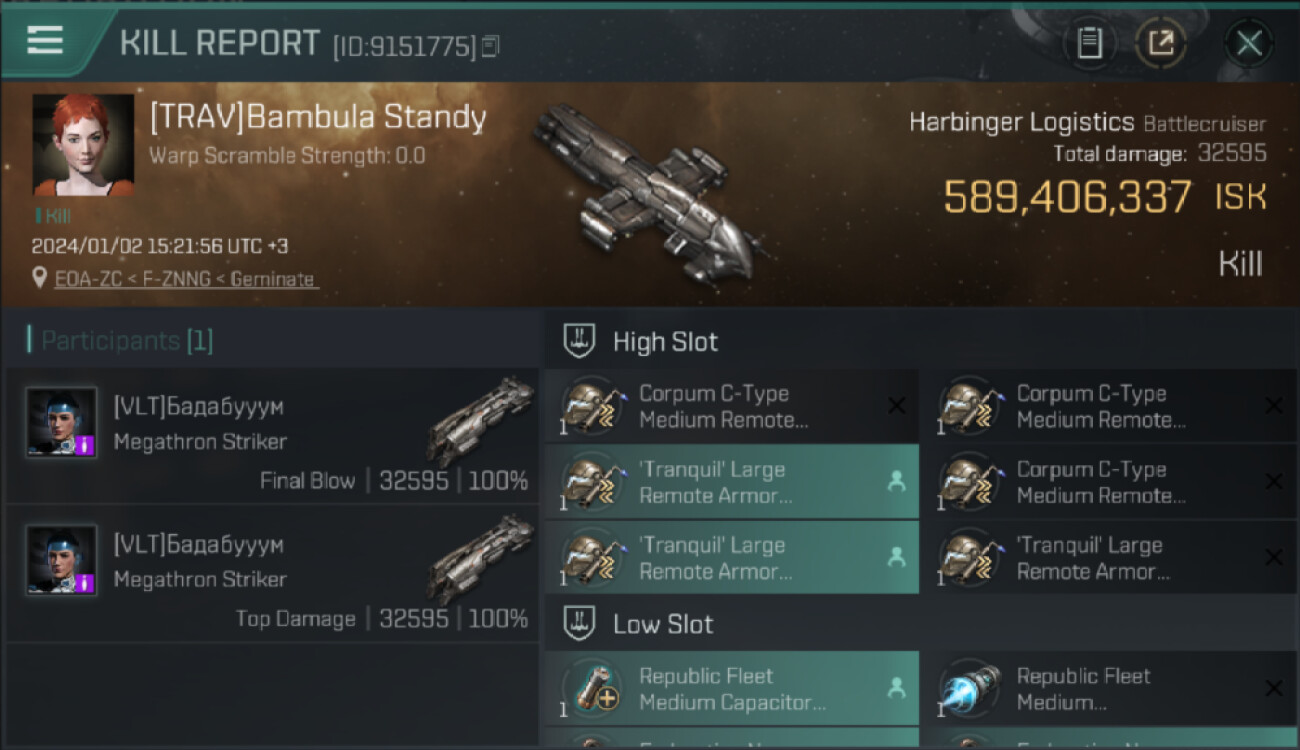
Task: Toggle person marker on second highlighted 'Tranquil' module
Action: click(896, 558)
